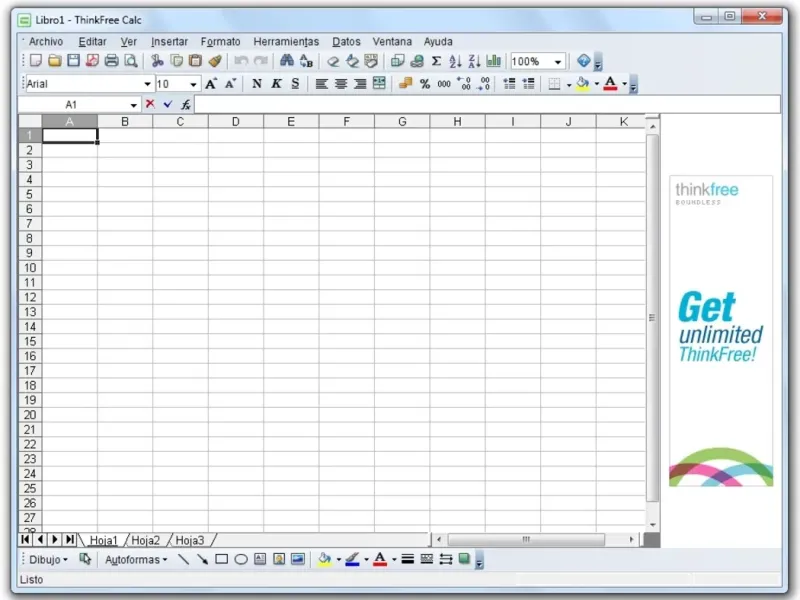Image resolution: width=800 pixels, height=600 pixels.
Task: Create a new blank workbook
Action: click(36, 61)
